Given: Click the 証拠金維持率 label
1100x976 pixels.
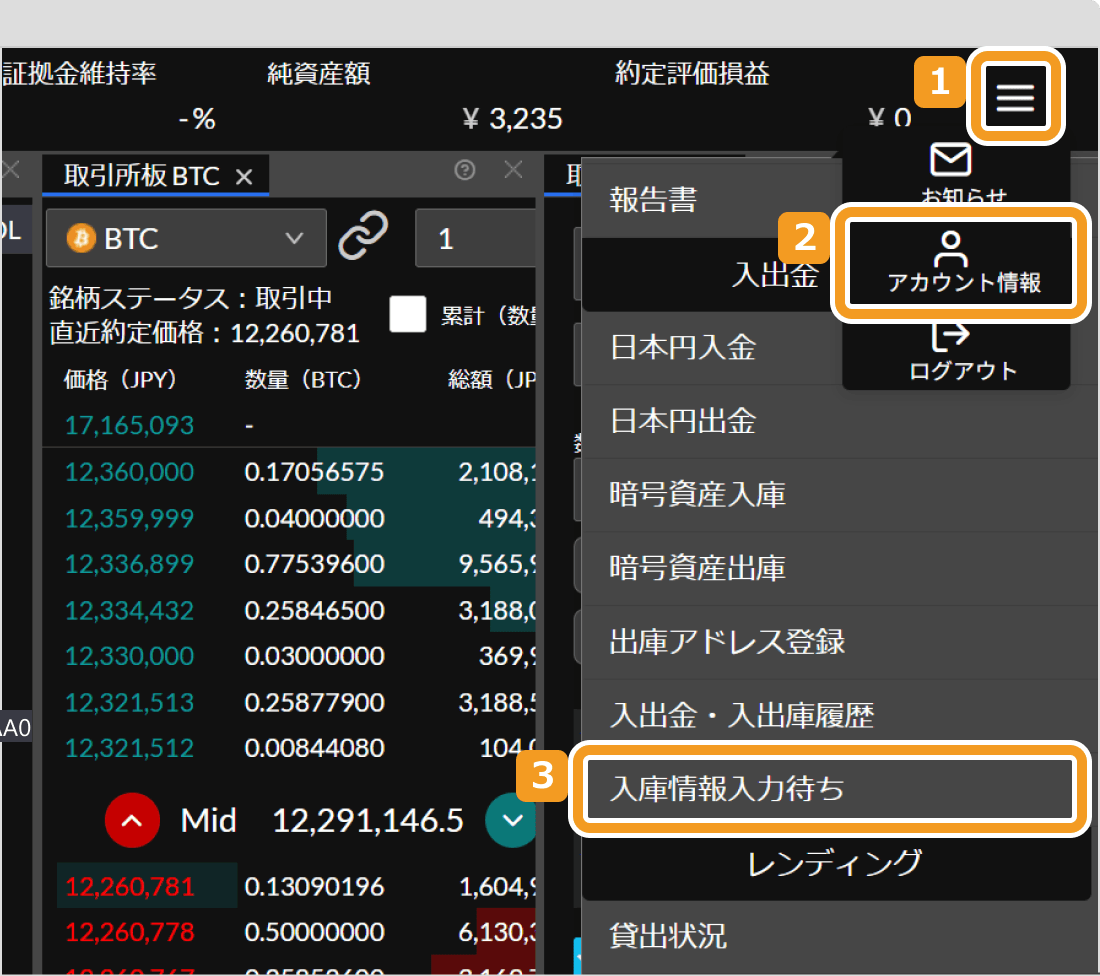Looking at the screenshot, I should tap(79, 73).
